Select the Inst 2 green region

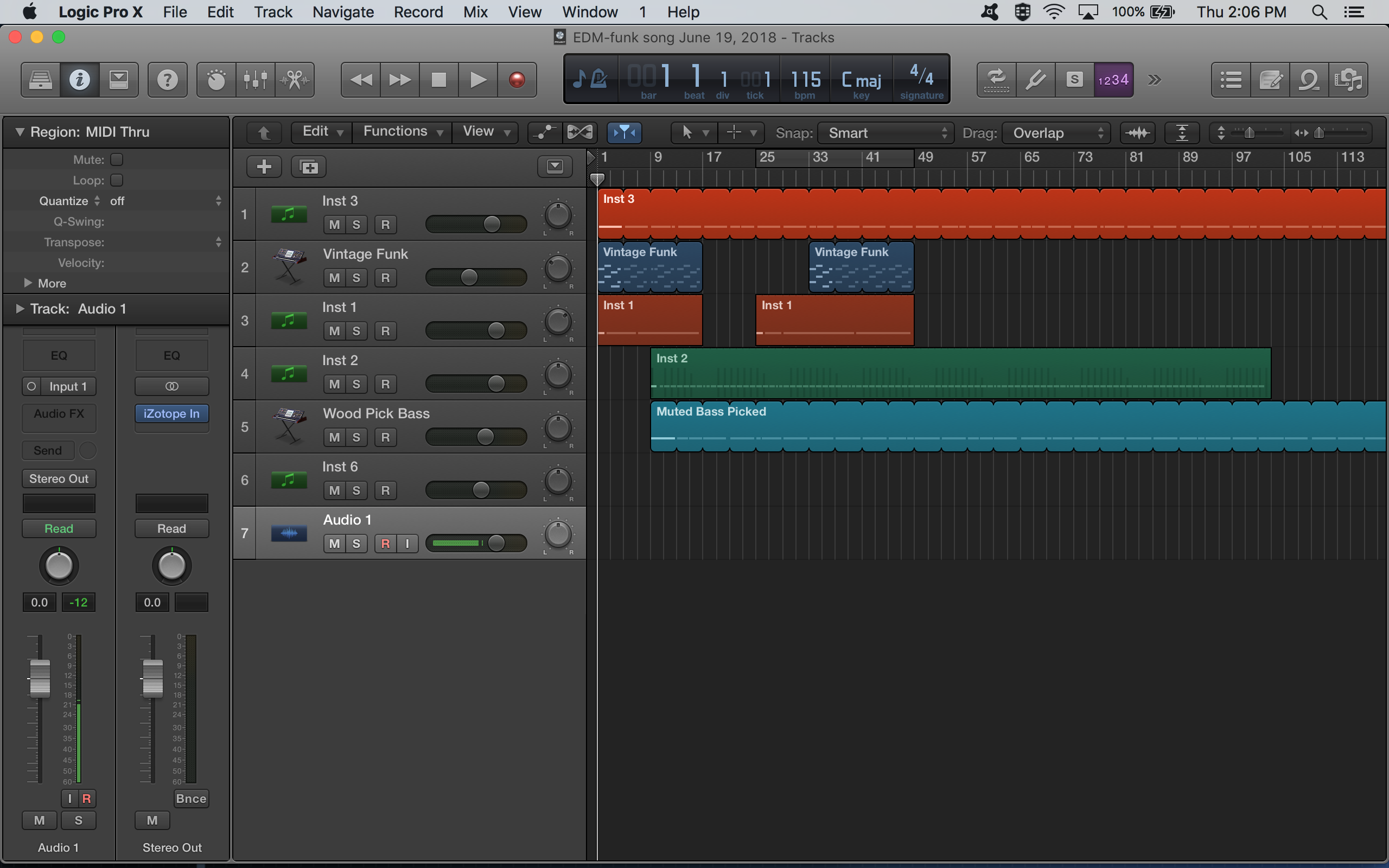[960, 373]
